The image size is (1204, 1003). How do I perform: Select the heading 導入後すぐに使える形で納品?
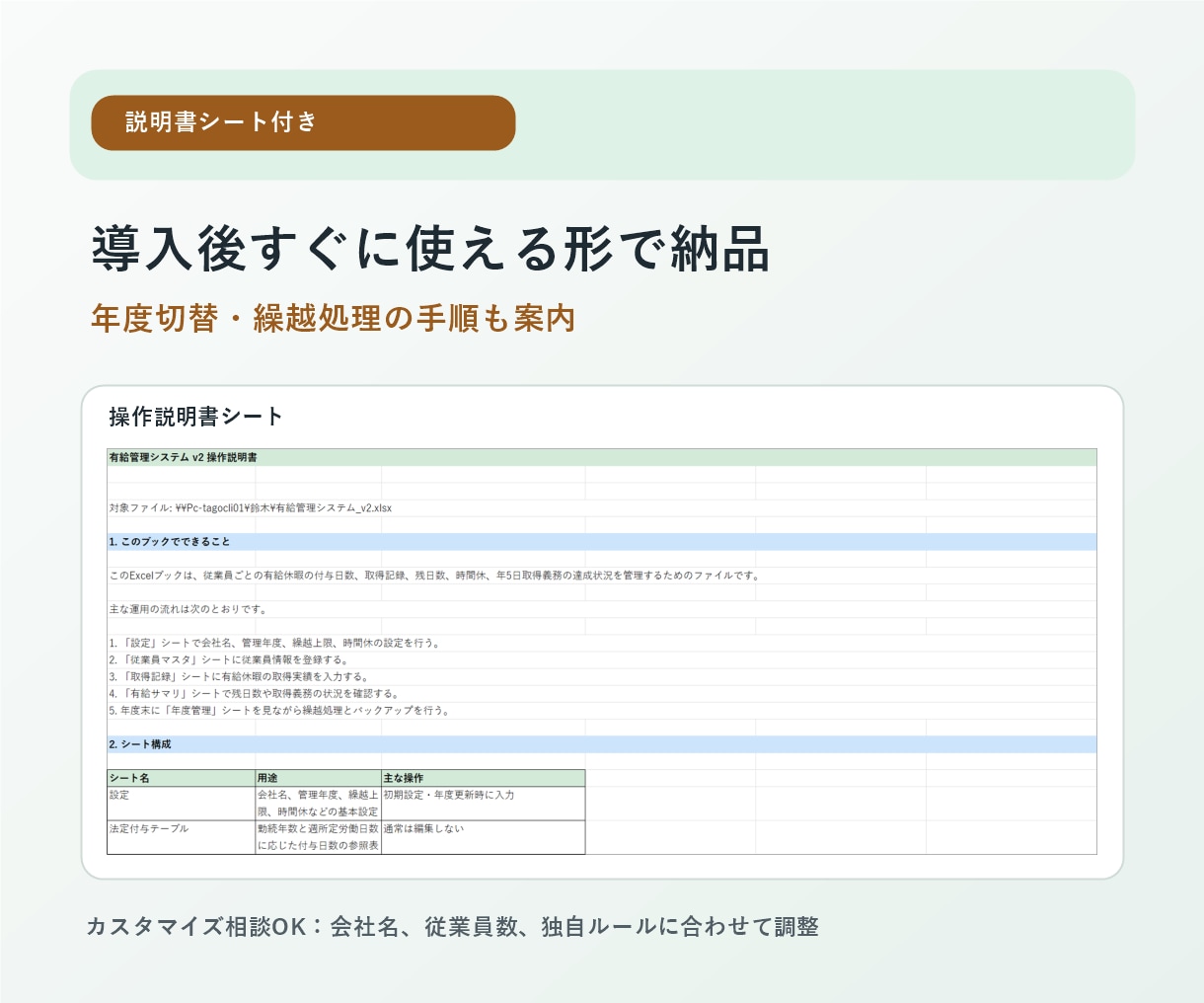click(430, 249)
